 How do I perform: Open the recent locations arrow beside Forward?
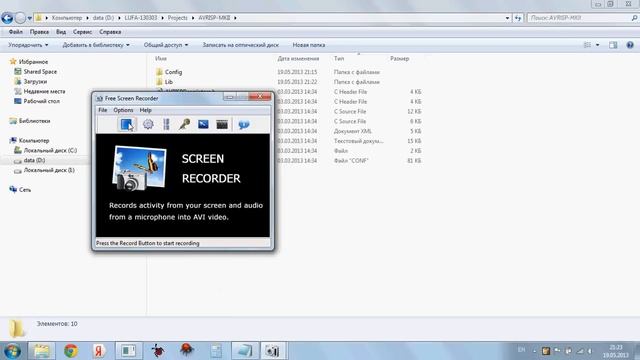pos(30,18)
